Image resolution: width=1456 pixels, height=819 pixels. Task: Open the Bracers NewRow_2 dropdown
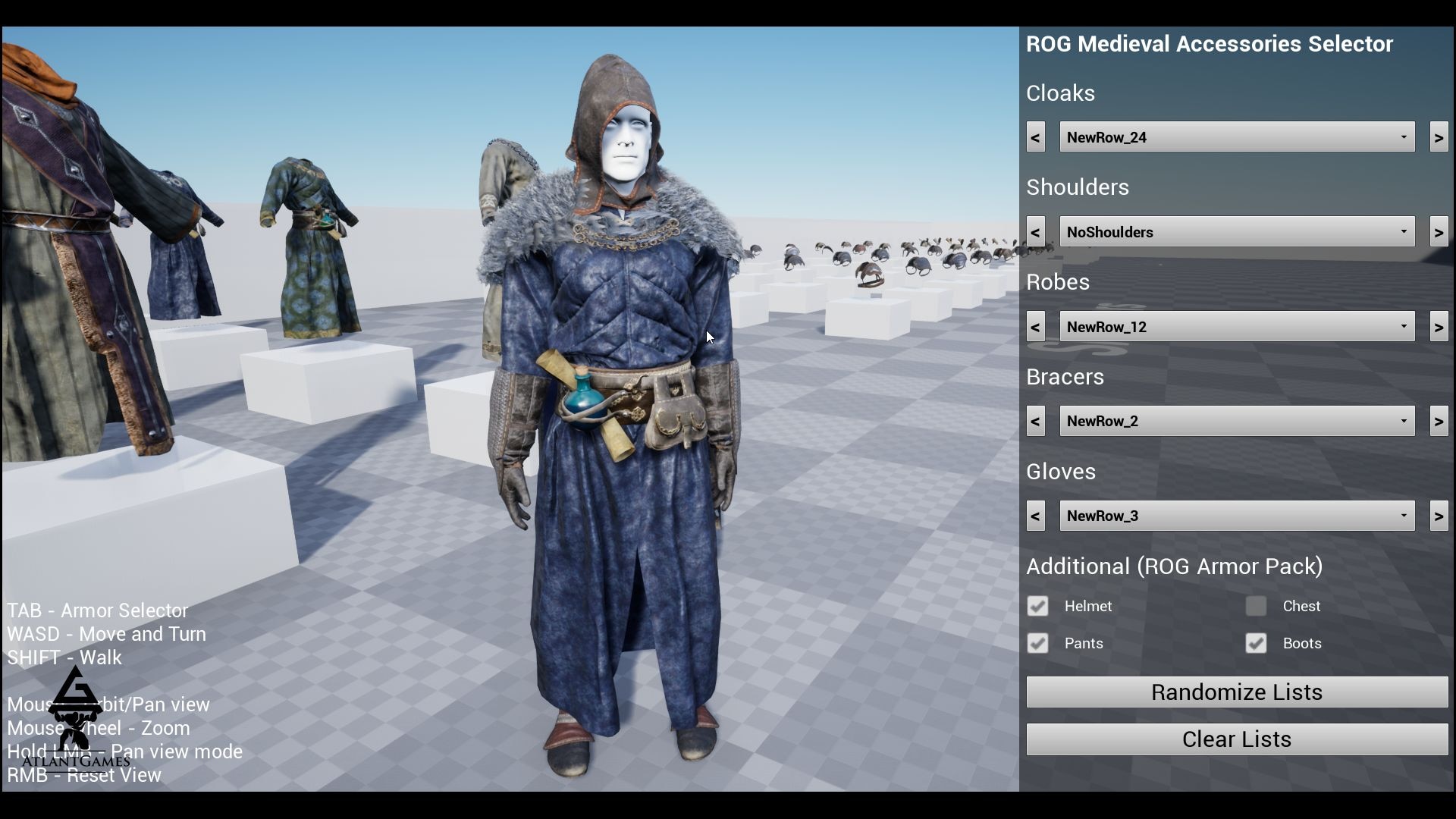[1237, 421]
